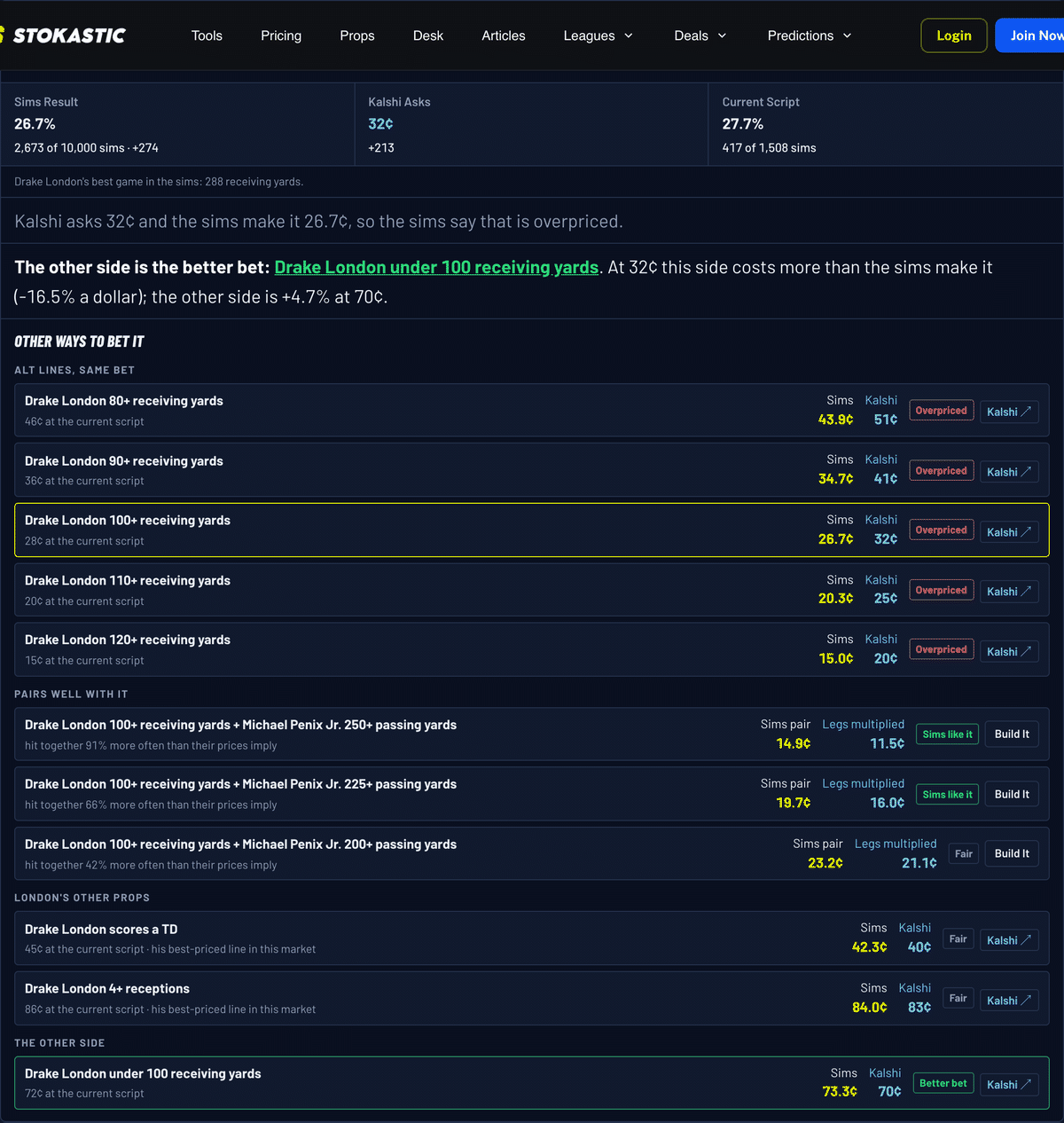The width and height of the screenshot is (1064, 1123).
Task: Click Sims pair value 14.9¢
Action: [x=794, y=743]
